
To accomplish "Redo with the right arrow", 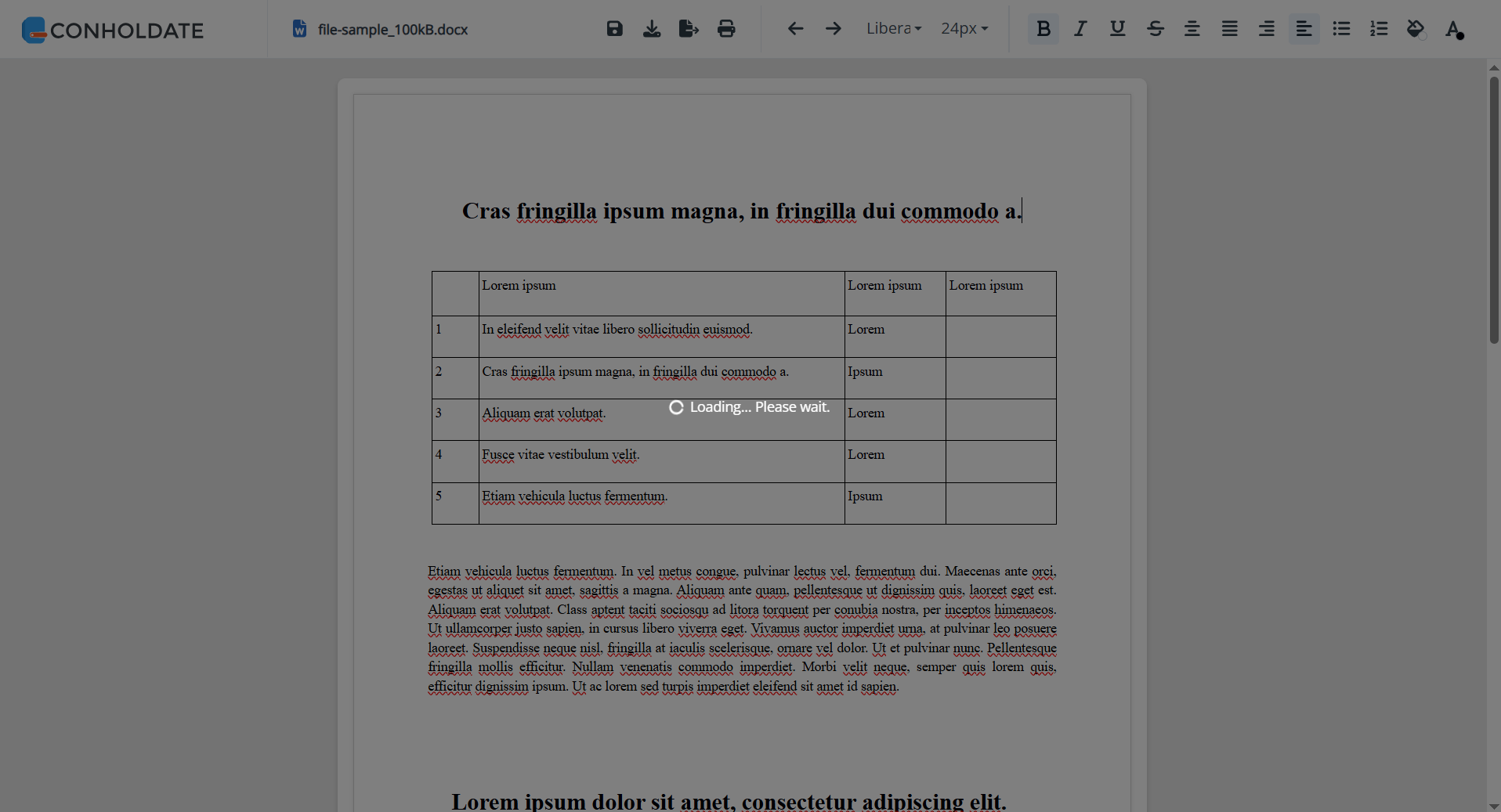I will pyautogui.click(x=834, y=29).
